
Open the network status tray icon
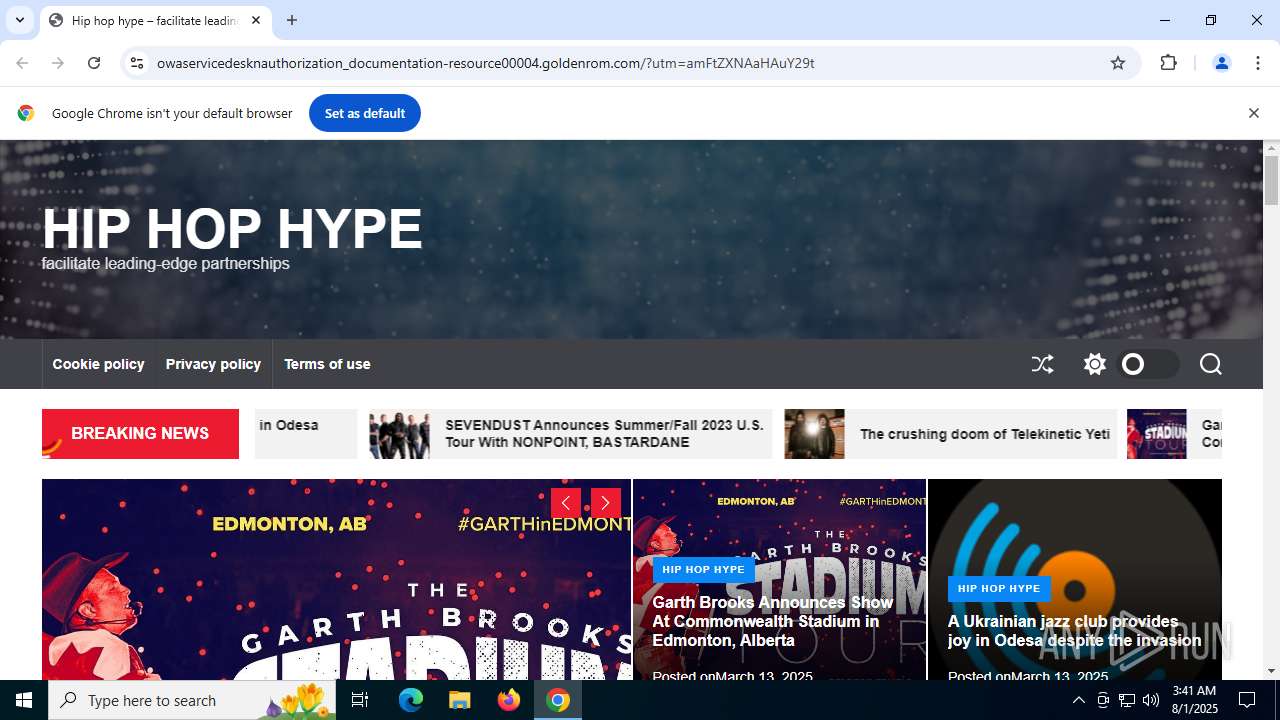1127,700
